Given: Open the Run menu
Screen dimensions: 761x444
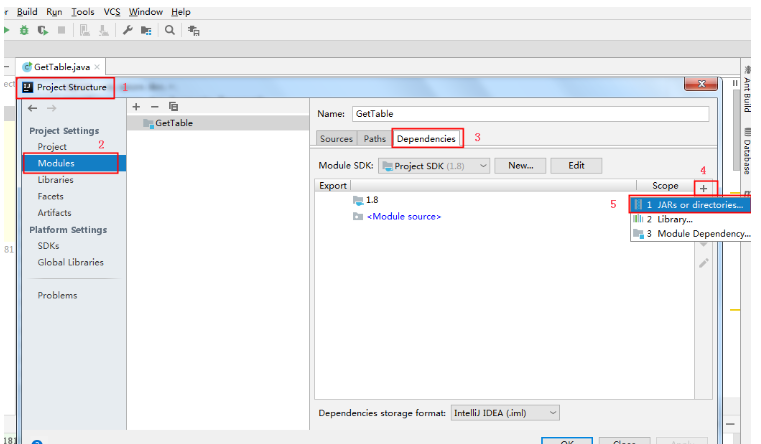Looking at the screenshot, I should point(54,12).
